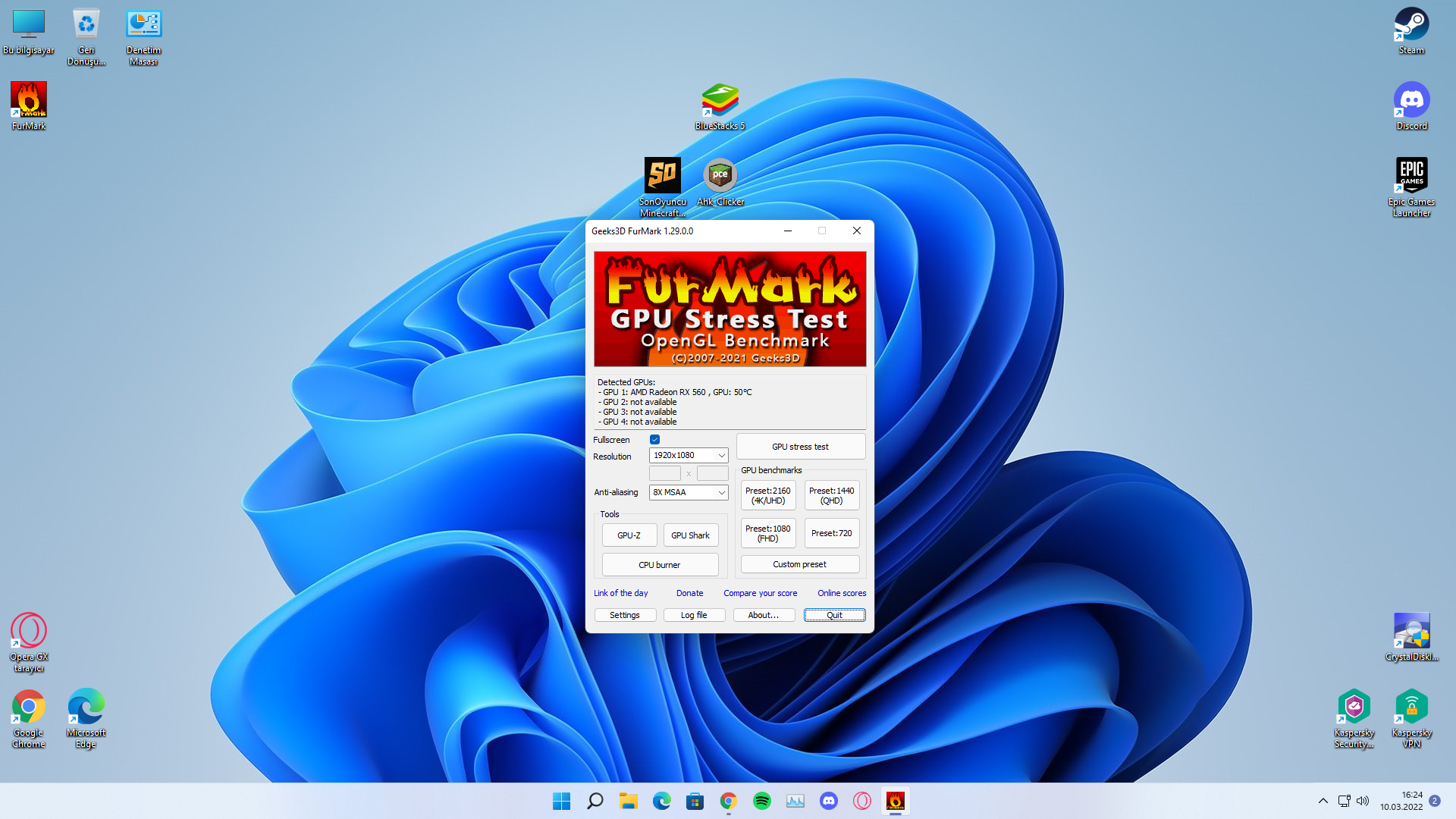This screenshot has width=1456, height=819.
Task: Expand the Resolution 1920x1080 dropdown
Action: click(x=689, y=456)
